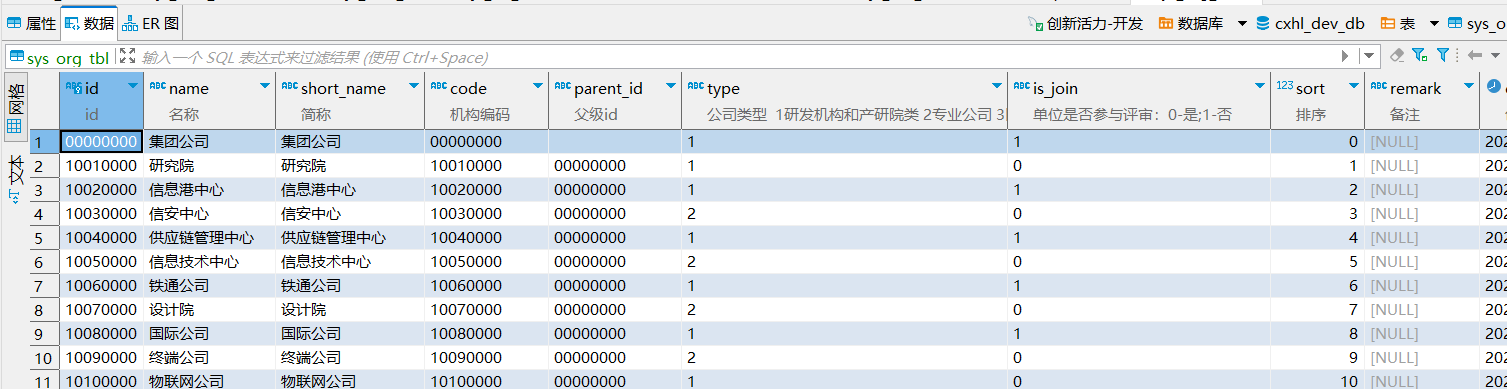Open the is_join column filter dropdown
The height and width of the screenshot is (389, 1507).
pyautogui.click(x=1259, y=87)
